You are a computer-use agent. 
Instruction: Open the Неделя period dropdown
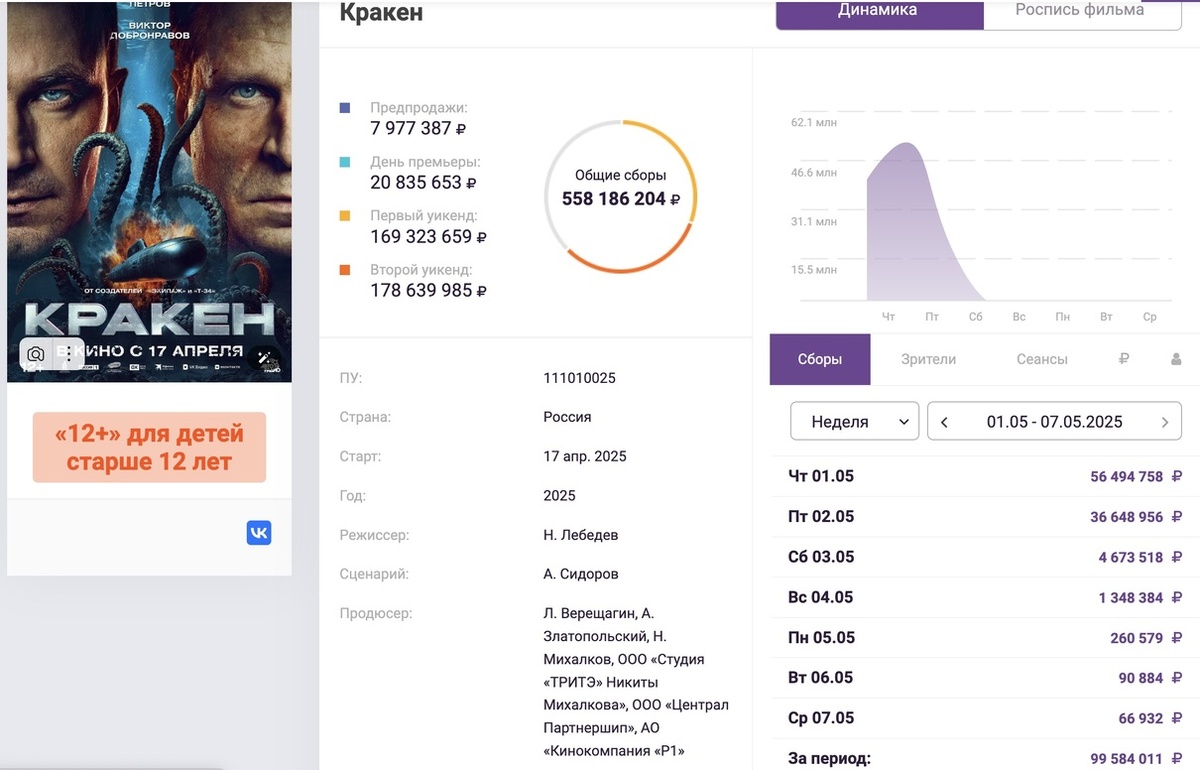(x=854, y=421)
